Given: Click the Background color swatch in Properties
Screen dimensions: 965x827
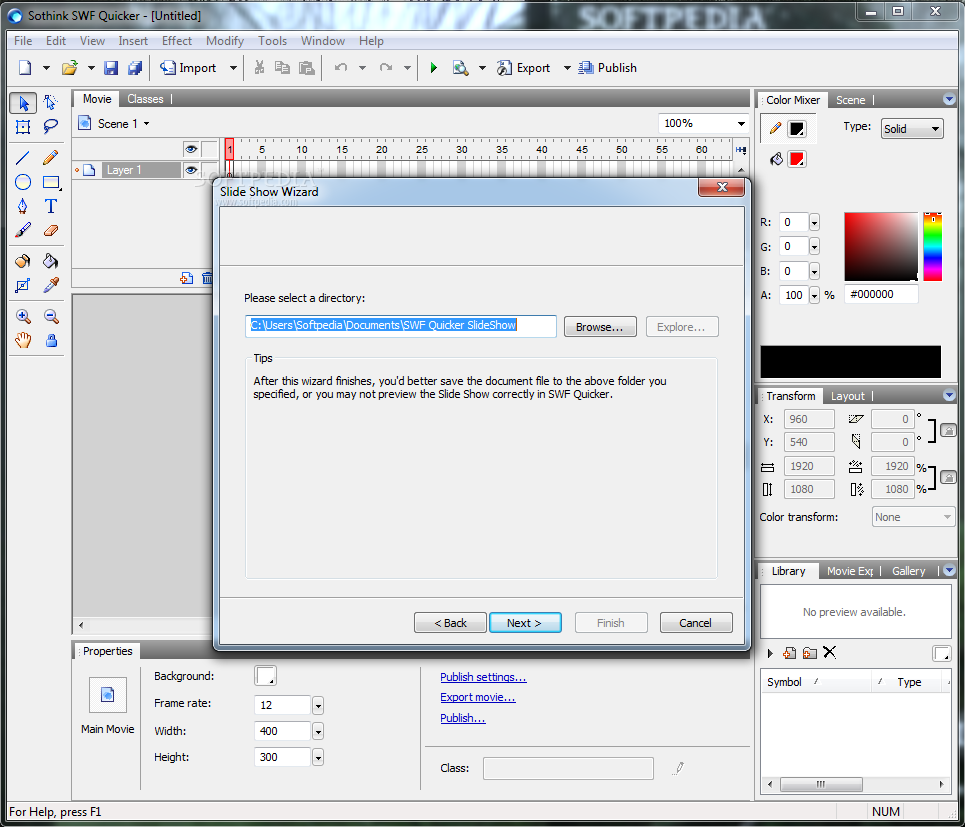Looking at the screenshot, I should click(265, 676).
